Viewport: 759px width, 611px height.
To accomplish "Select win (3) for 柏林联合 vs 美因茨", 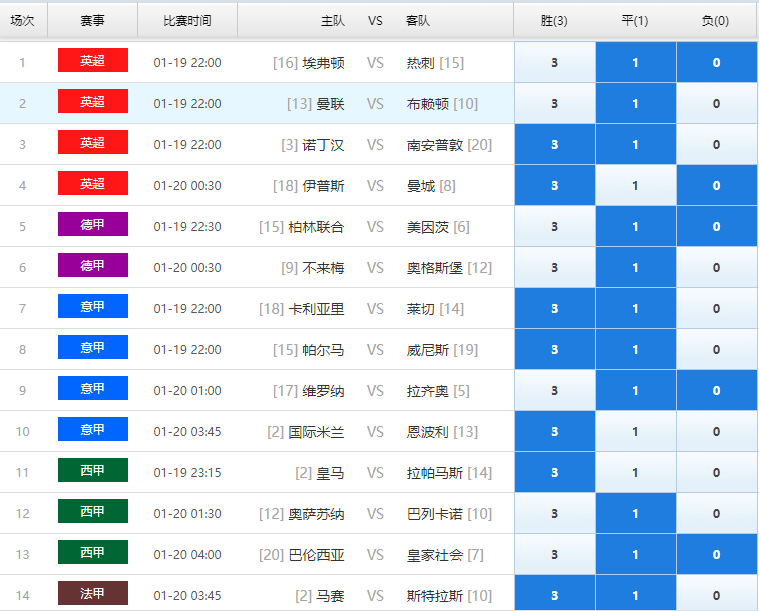I will tap(555, 227).
